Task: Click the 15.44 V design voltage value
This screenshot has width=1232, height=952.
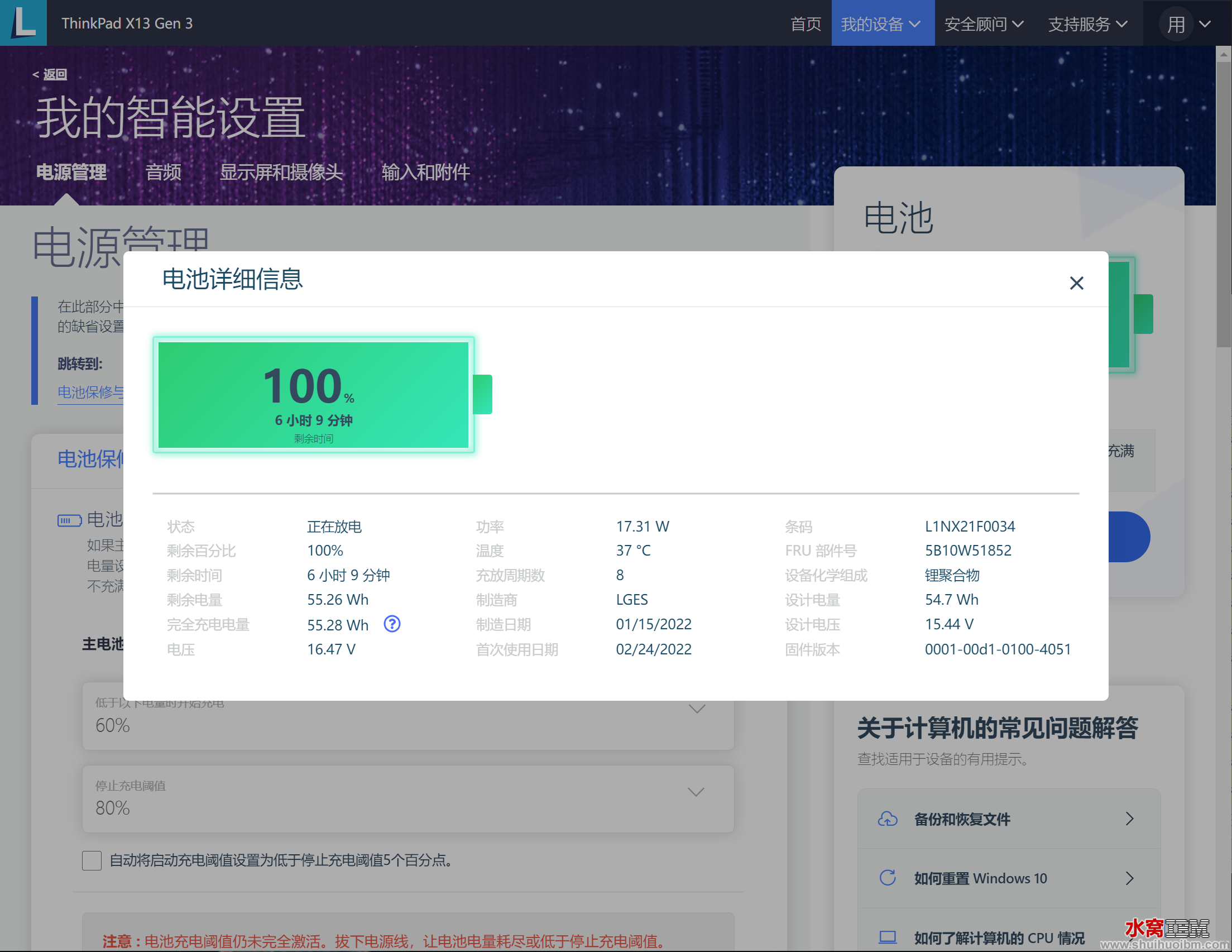Action: click(950, 624)
